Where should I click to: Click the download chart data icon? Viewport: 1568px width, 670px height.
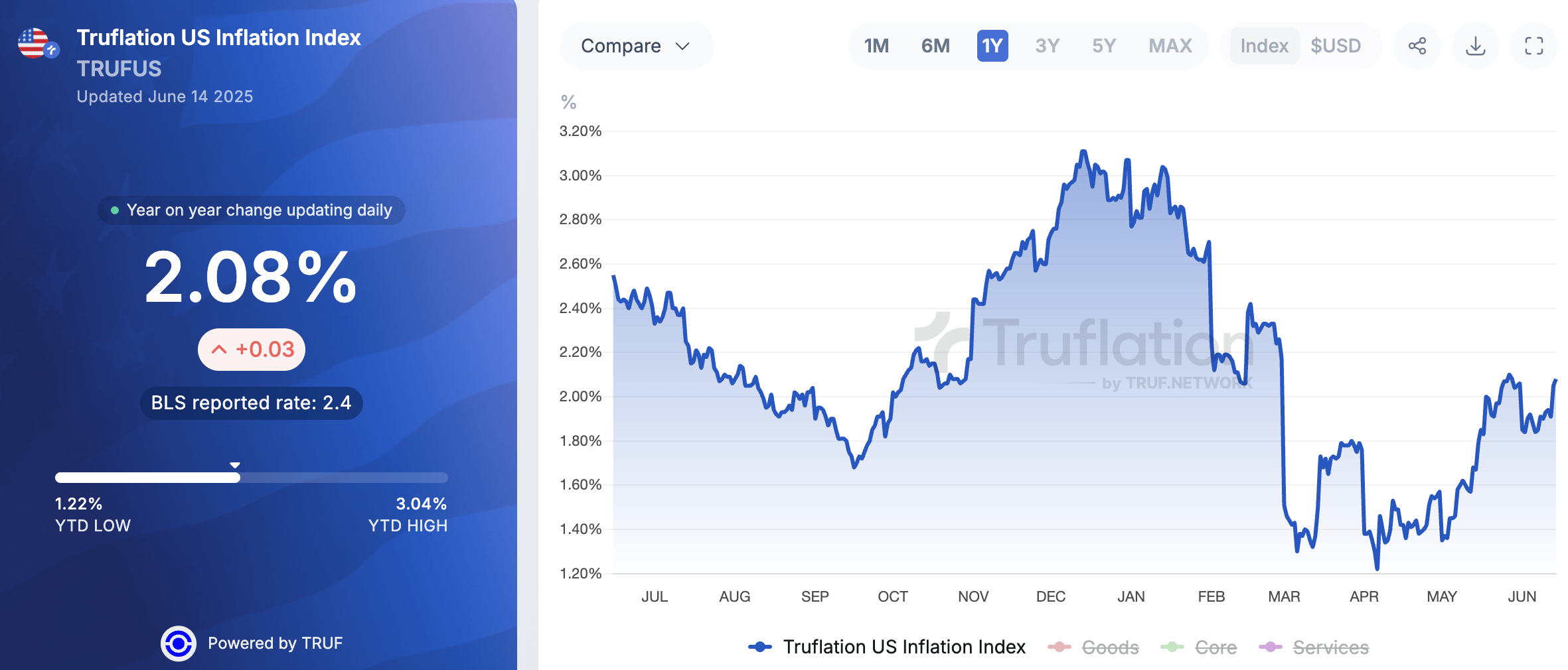pos(1475,46)
